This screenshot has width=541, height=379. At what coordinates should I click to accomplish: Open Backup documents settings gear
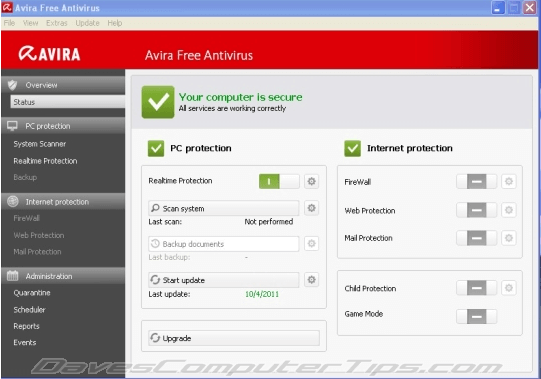311,244
